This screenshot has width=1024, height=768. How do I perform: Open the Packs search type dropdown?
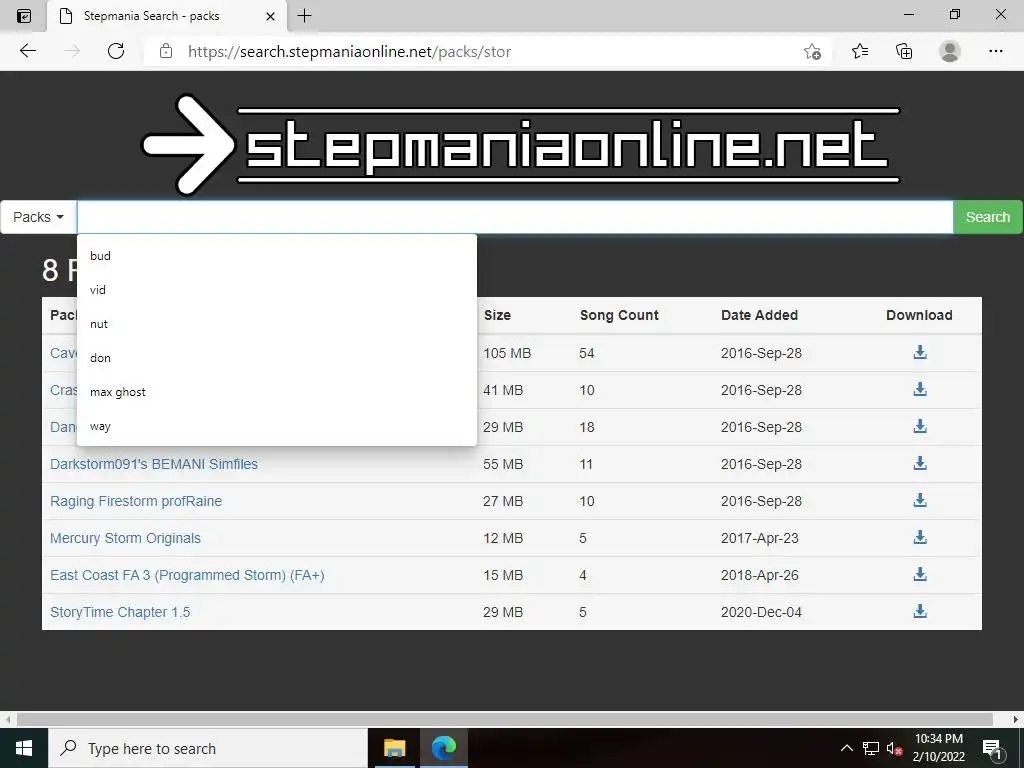click(39, 217)
